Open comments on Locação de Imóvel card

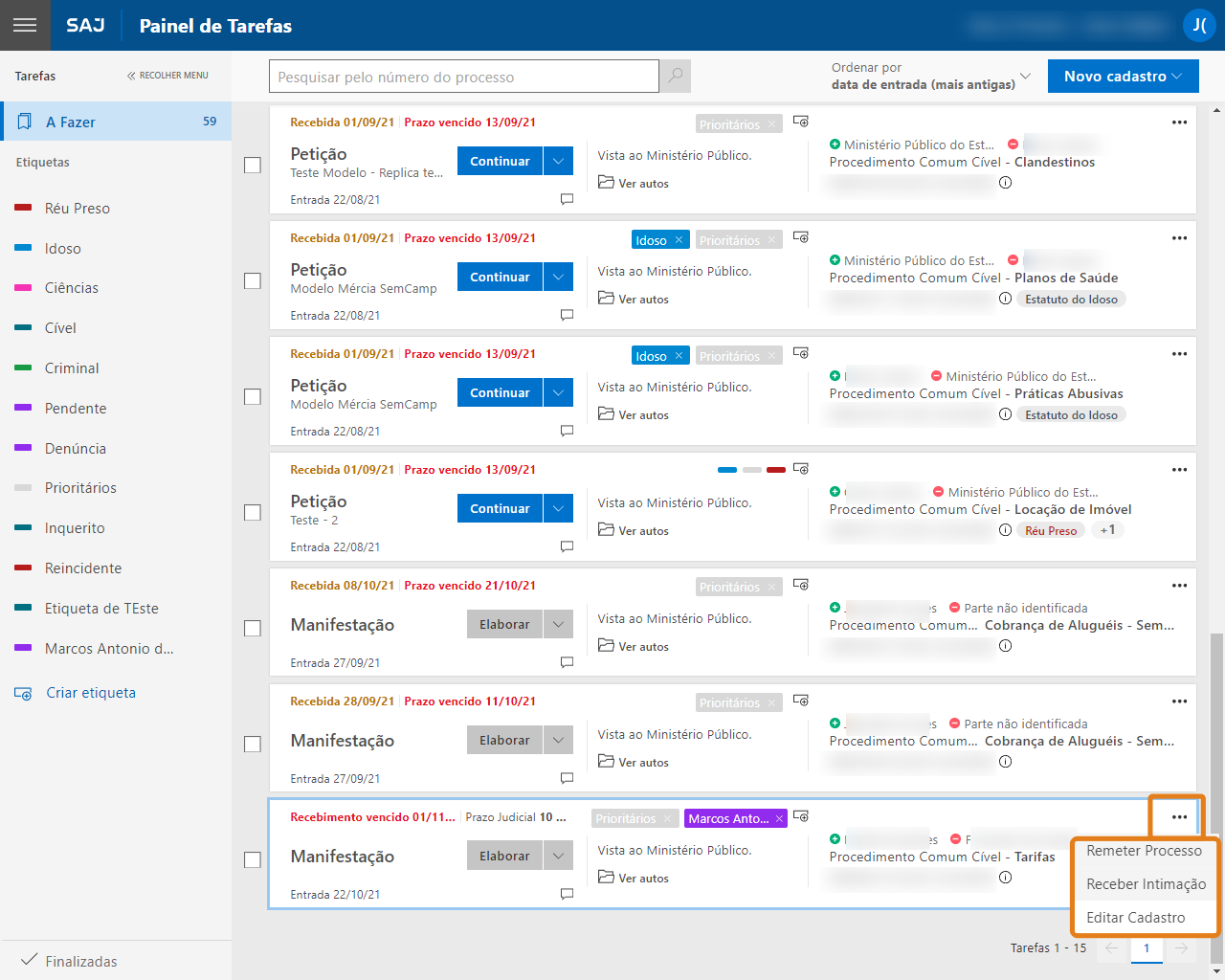(567, 546)
